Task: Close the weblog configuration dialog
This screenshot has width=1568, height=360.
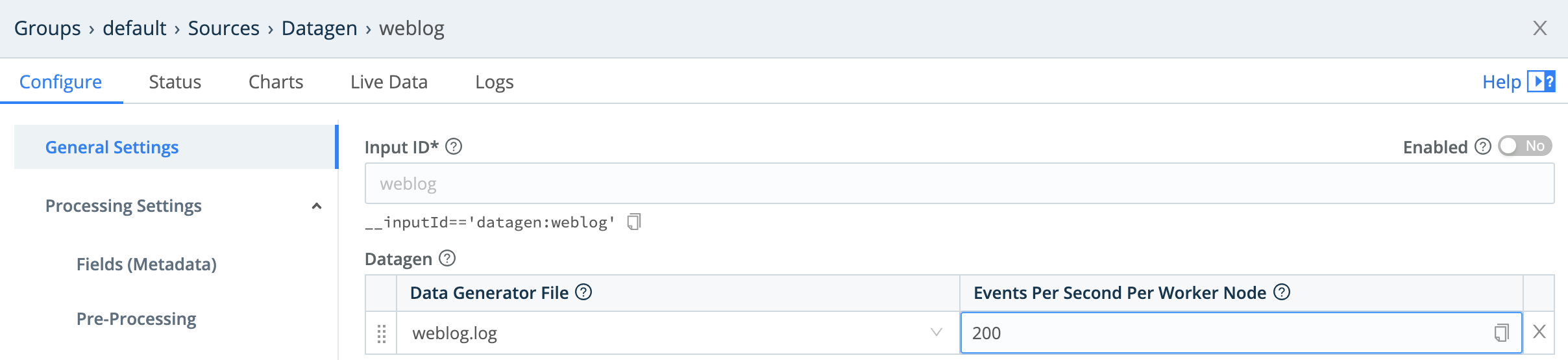Action: [x=1540, y=28]
